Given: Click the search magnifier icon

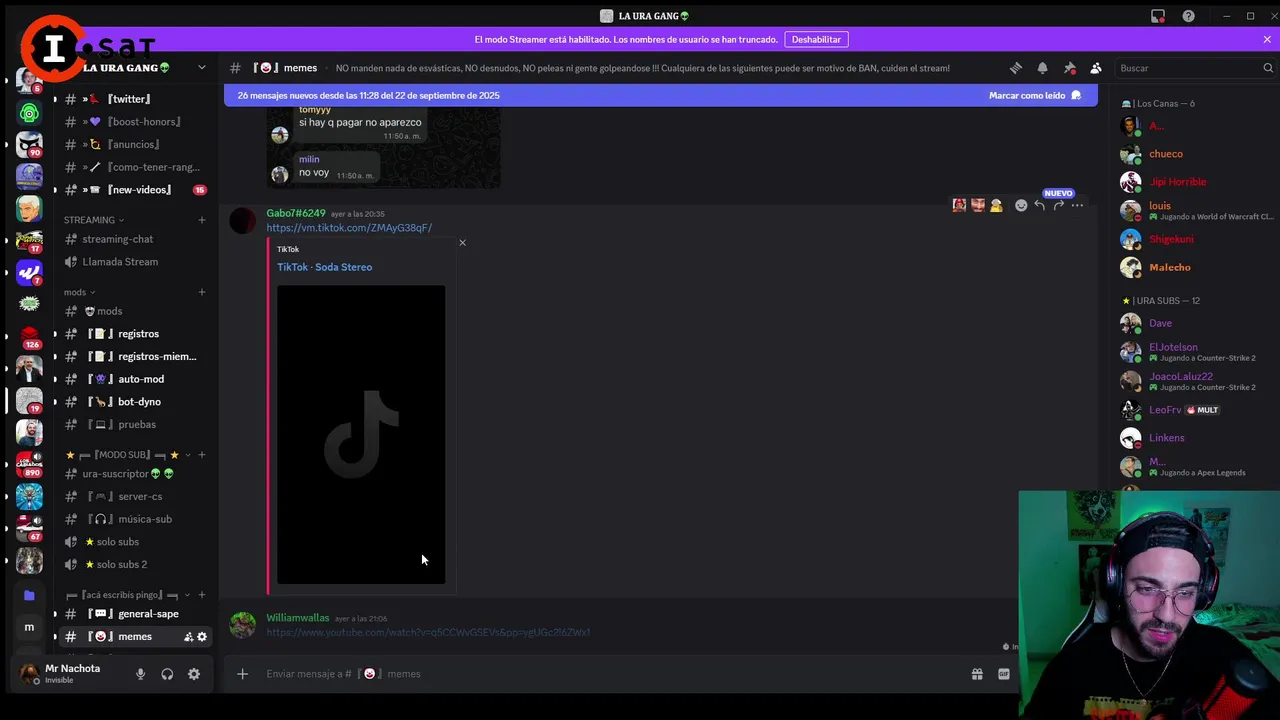Looking at the screenshot, I should pyautogui.click(x=1268, y=68).
